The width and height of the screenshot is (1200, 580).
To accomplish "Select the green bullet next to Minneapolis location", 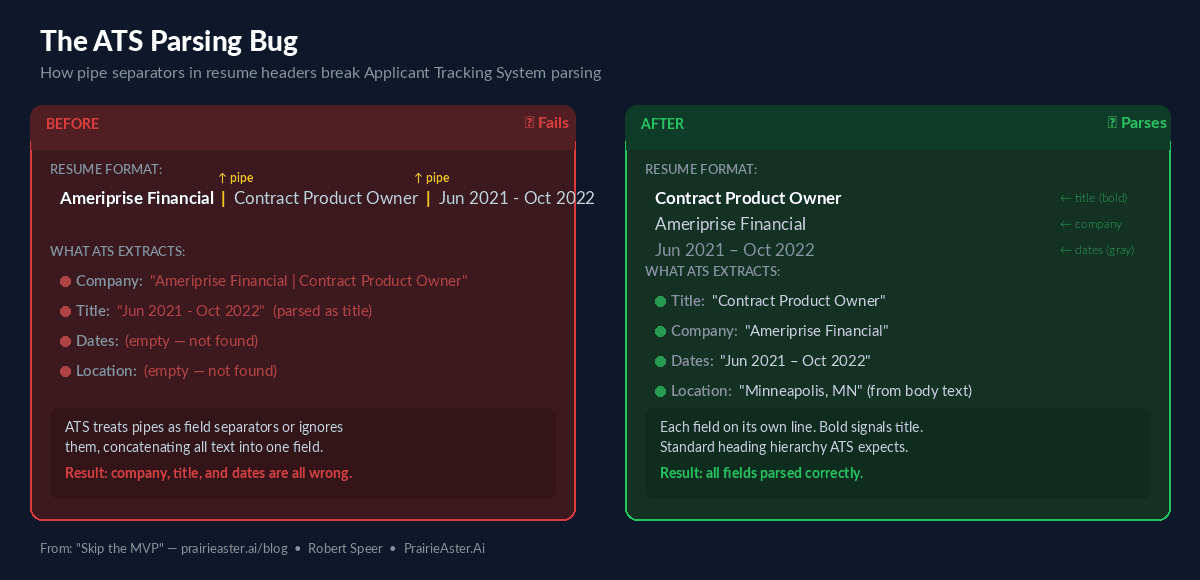I will pyautogui.click(x=660, y=391).
